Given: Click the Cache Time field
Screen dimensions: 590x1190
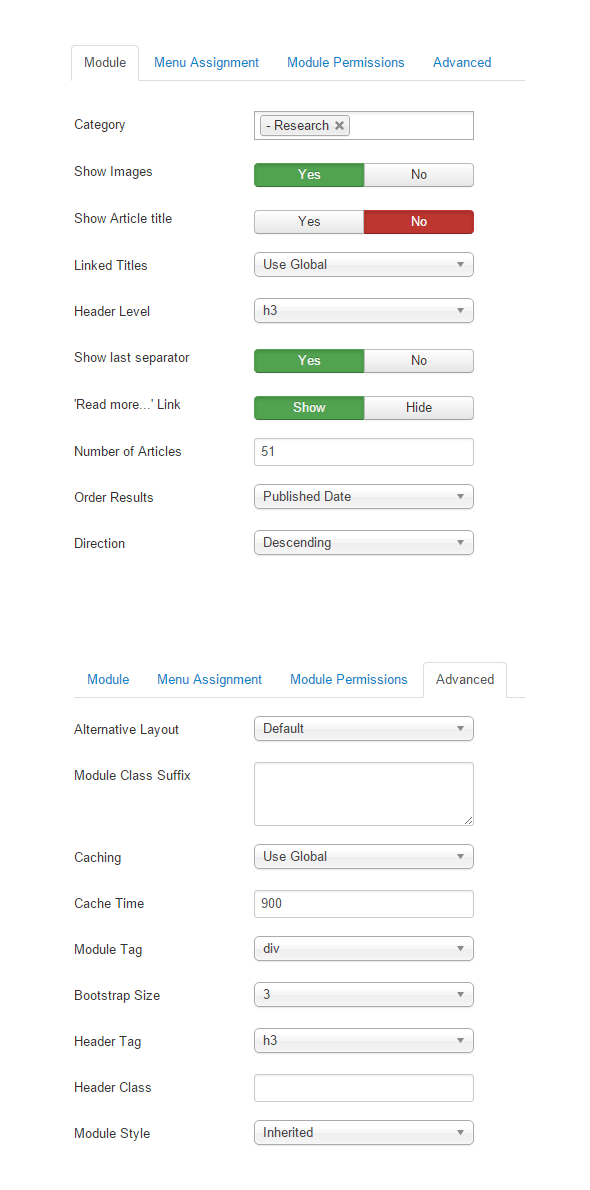Looking at the screenshot, I should pos(364,904).
